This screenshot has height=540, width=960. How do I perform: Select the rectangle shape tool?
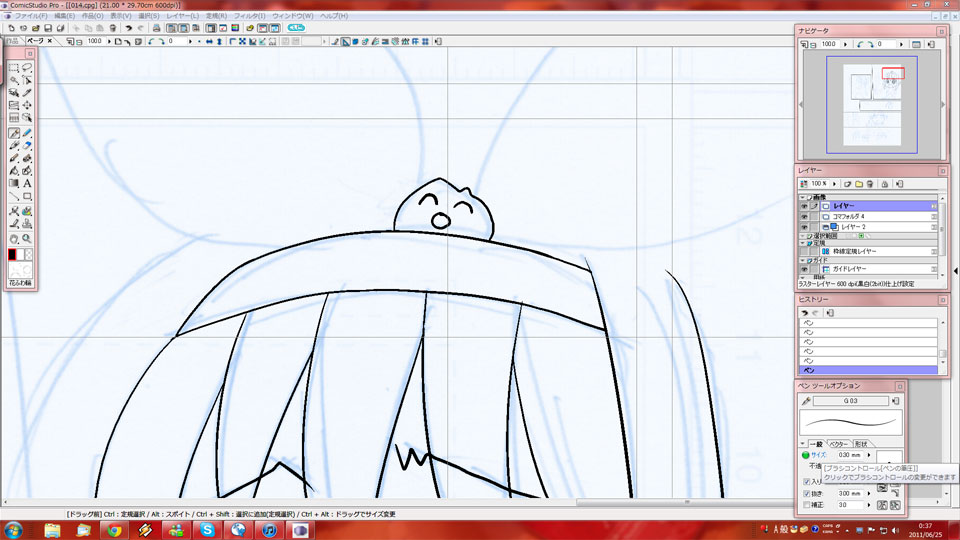[27, 197]
